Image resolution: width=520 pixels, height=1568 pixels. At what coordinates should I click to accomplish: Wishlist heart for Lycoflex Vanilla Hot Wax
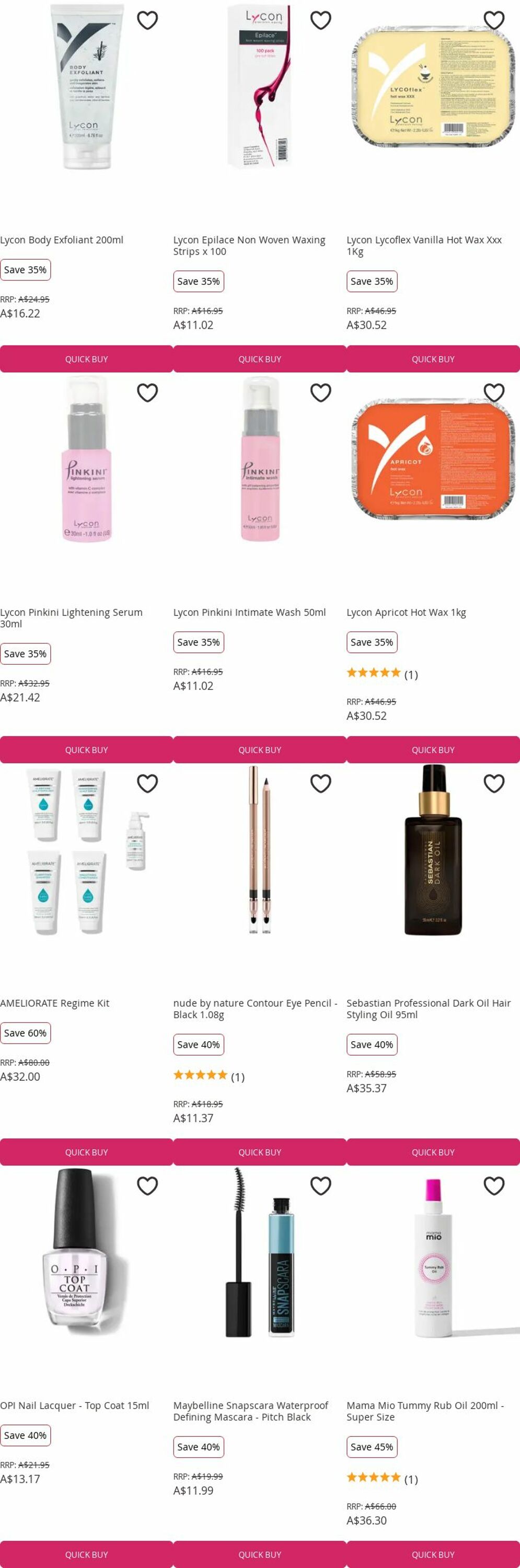tap(494, 21)
